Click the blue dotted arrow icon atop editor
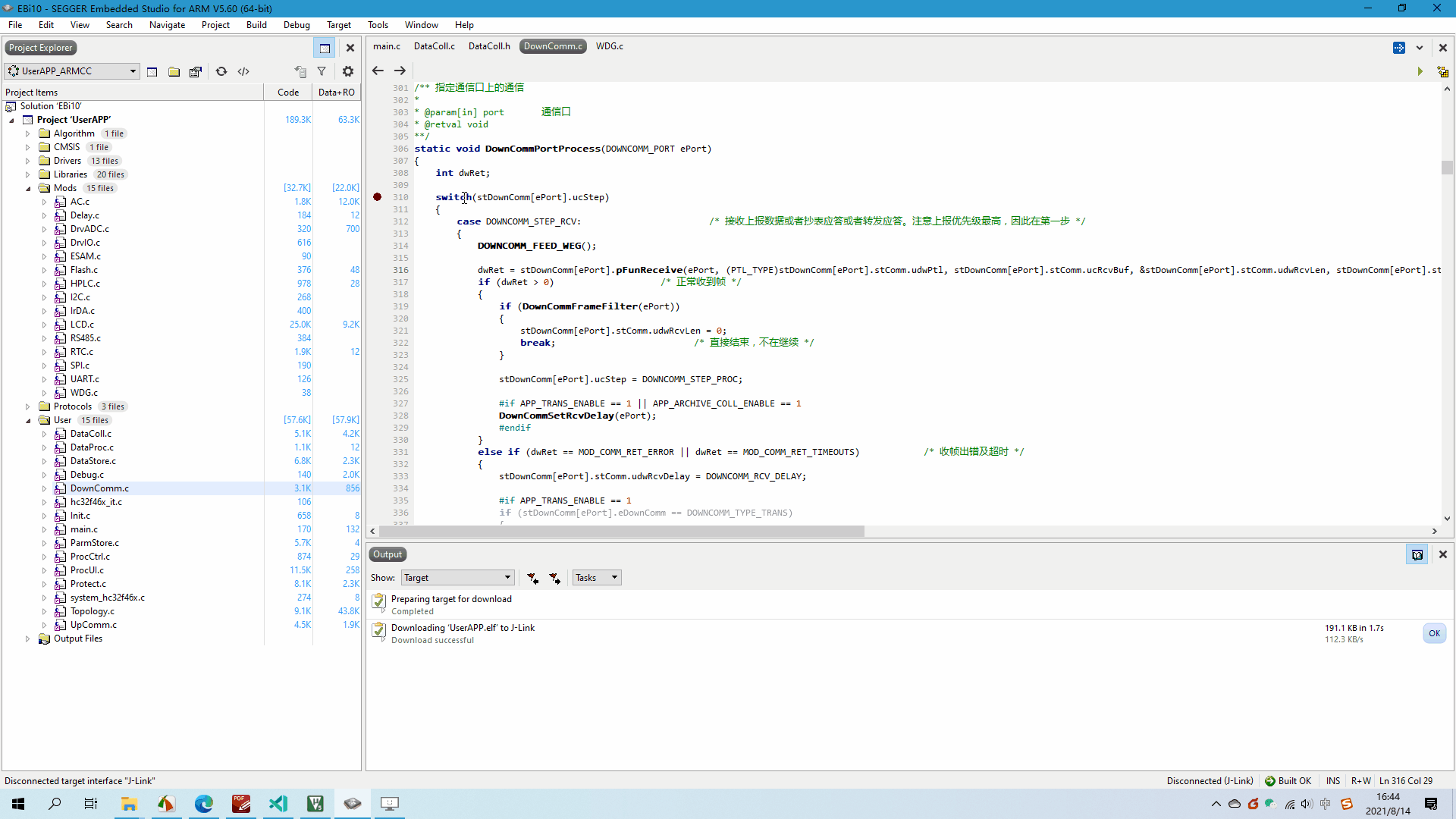 coord(1399,48)
